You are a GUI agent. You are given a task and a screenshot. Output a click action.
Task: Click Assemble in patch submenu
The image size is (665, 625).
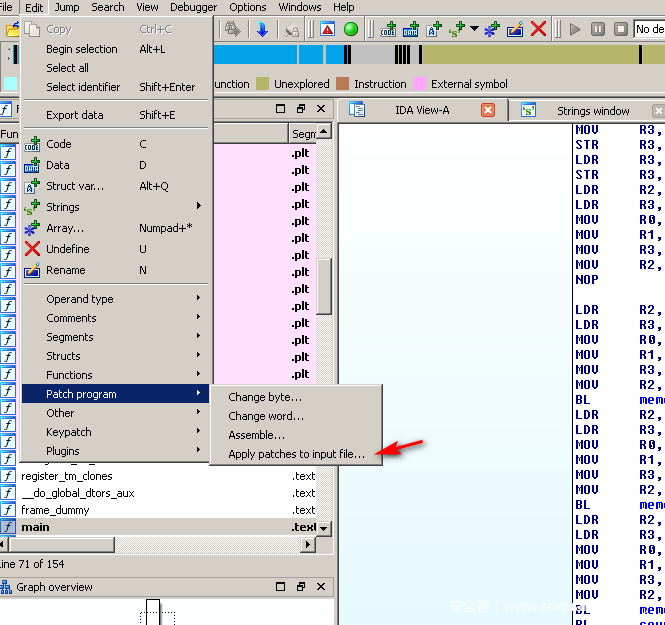(x=256, y=435)
